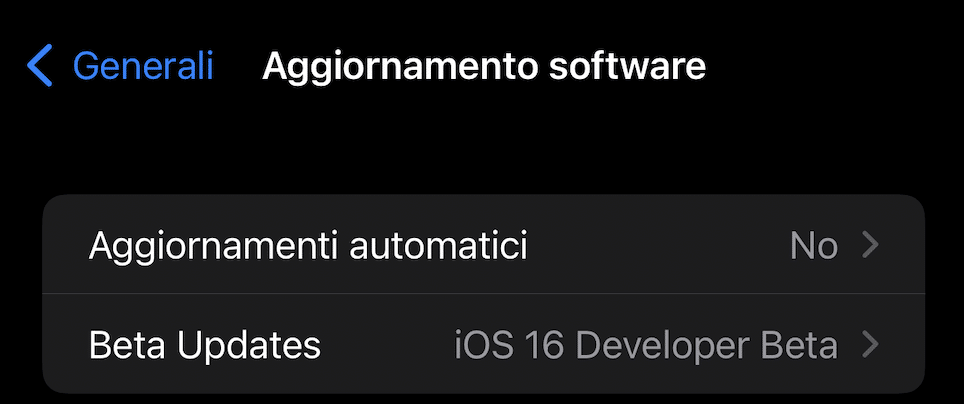Expand the chevron next to No
Viewport: 964px width, 404px height.
pyautogui.click(x=870, y=245)
